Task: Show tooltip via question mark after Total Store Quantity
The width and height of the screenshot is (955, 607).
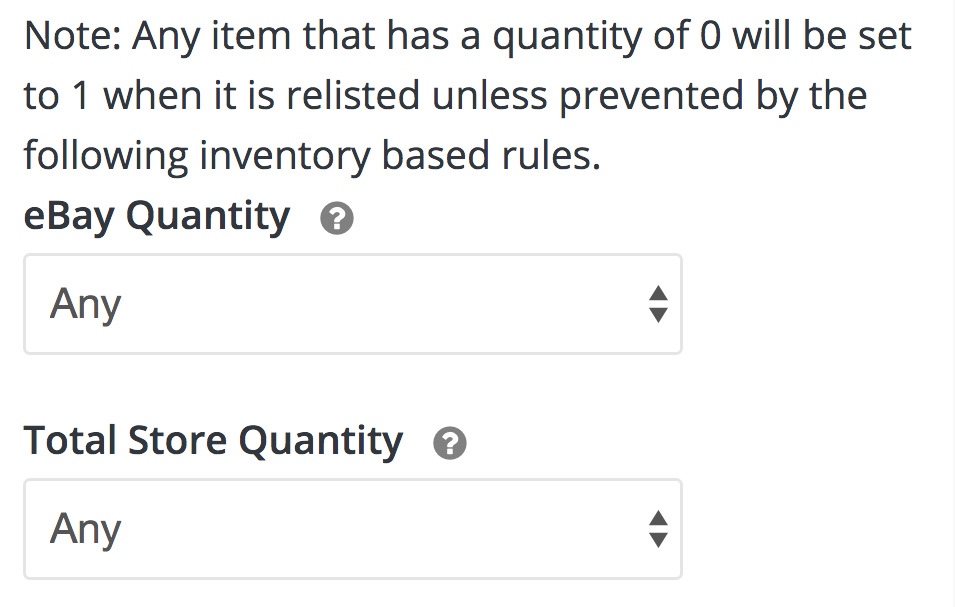Action: [x=449, y=443]
